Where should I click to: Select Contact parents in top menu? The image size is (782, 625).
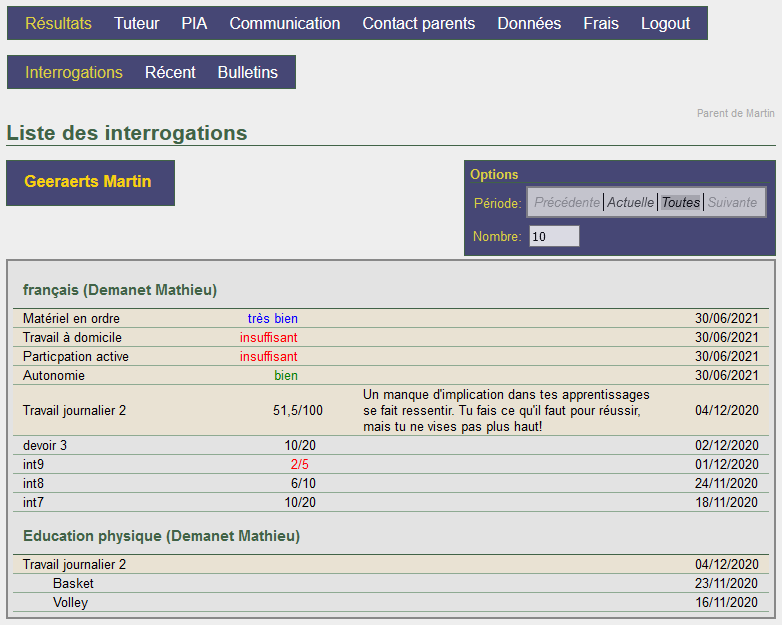[x=419, y=23]
